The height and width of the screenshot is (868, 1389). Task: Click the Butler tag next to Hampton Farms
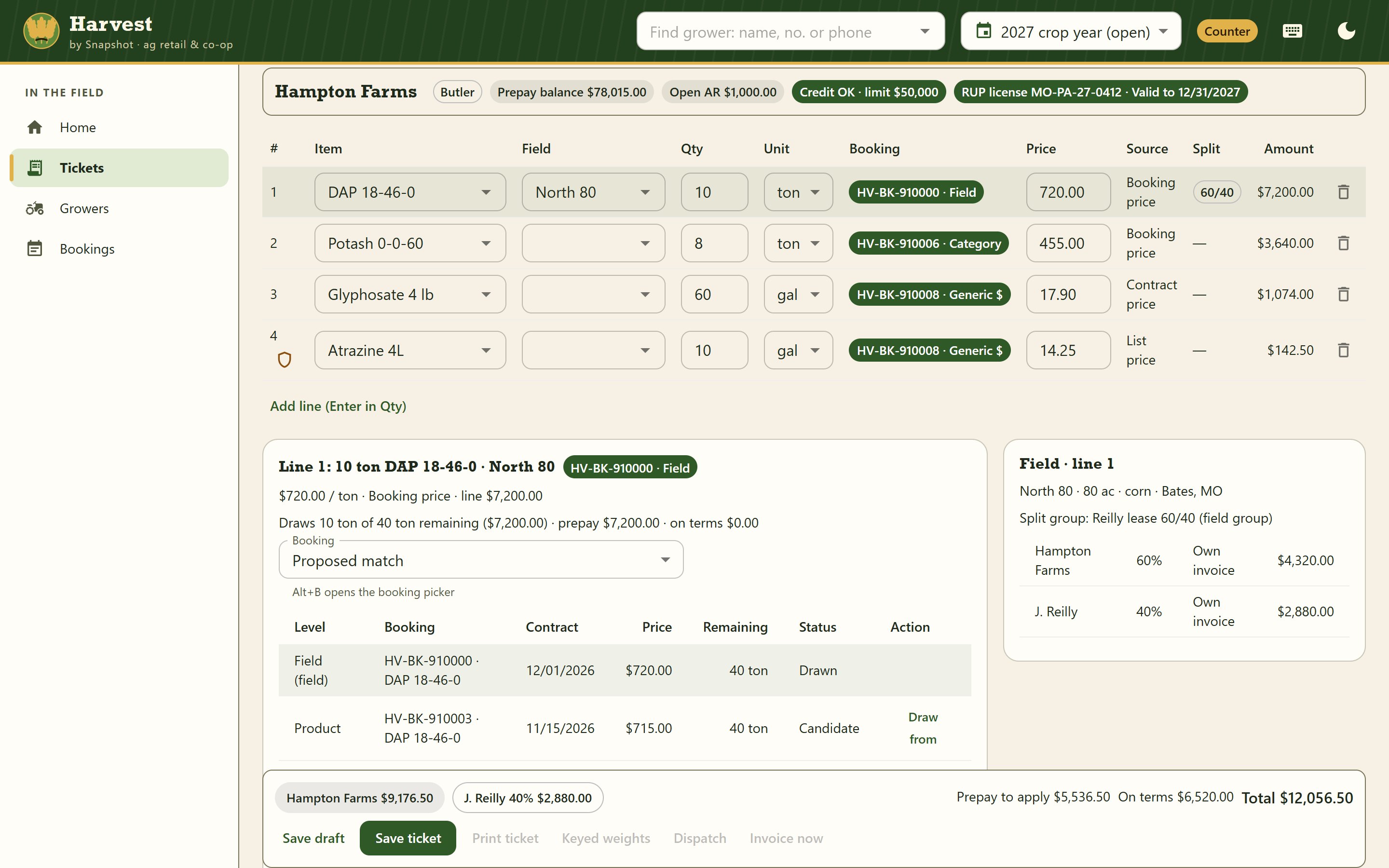pos(457,92)
